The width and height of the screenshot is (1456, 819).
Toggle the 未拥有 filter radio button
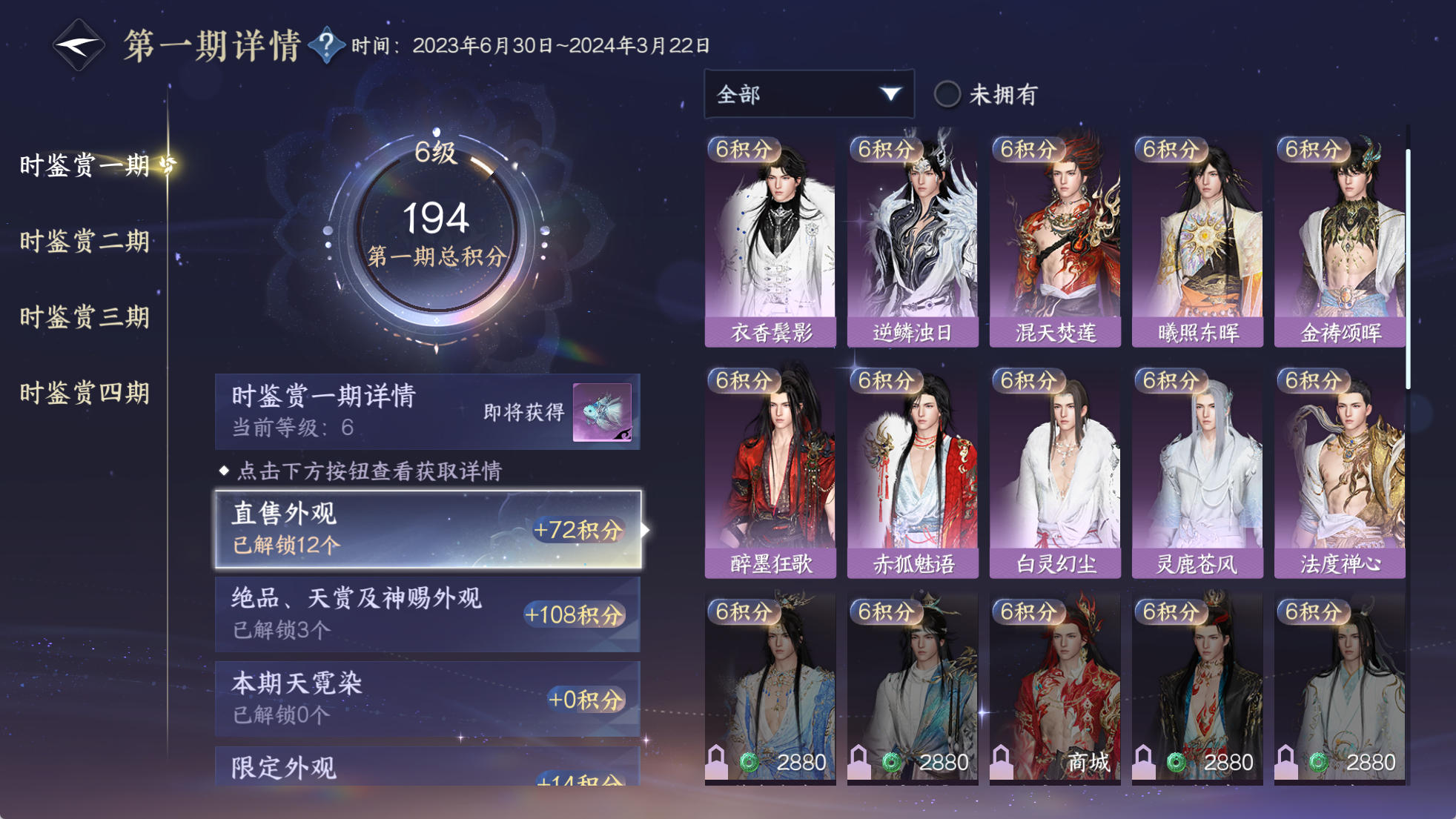click(x=947, y=94)
